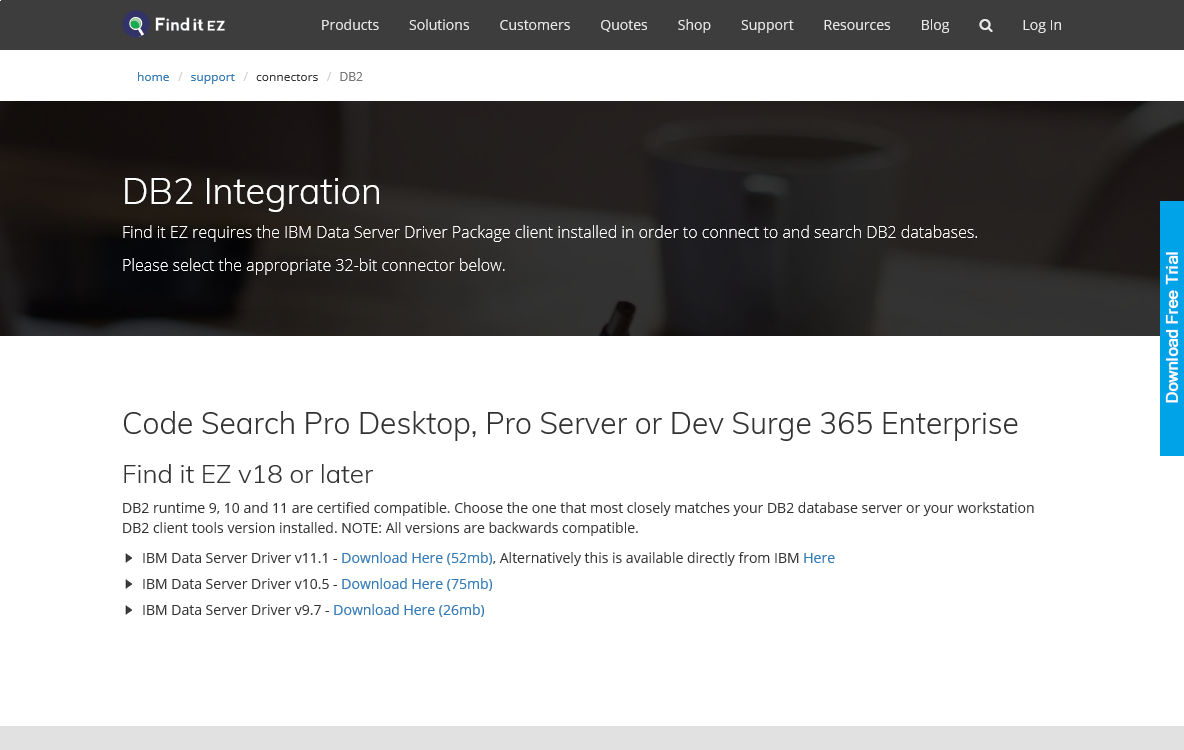Visit the Shop section
The image size is (1184, 750).
coord(694,25)
